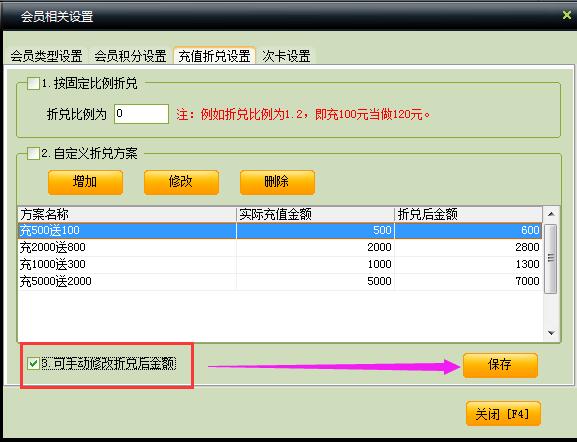Screen dimensions: 577x442
Task: Click the 修改 button
Action: coord(181,182)
